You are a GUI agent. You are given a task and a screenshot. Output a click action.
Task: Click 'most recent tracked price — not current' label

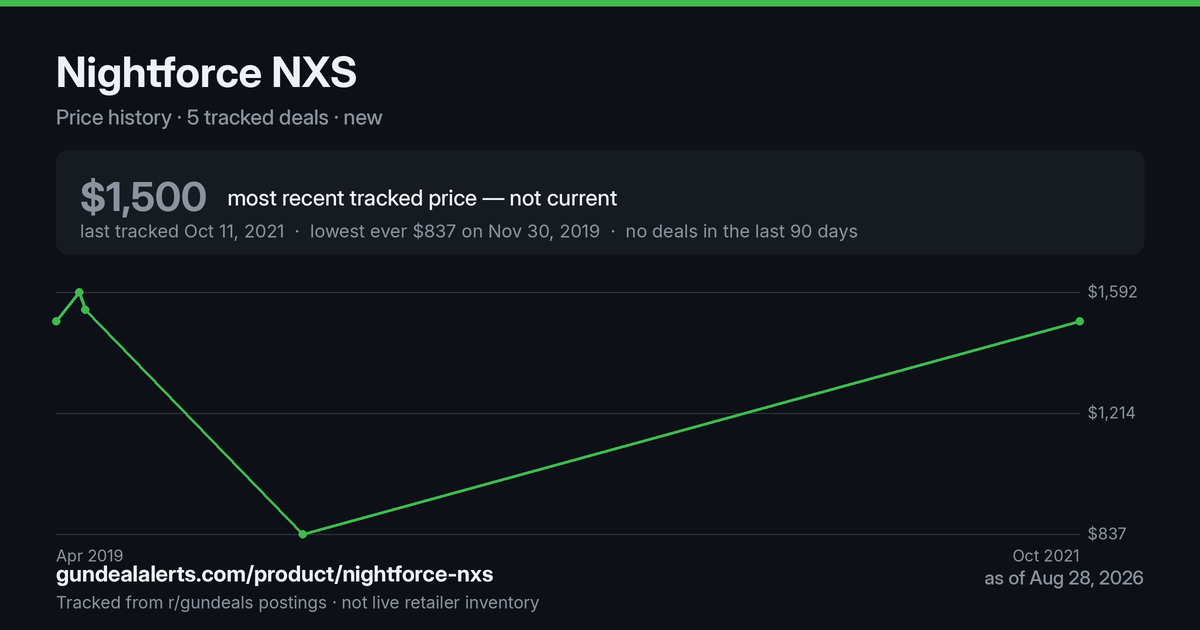[x=422, y=198]
